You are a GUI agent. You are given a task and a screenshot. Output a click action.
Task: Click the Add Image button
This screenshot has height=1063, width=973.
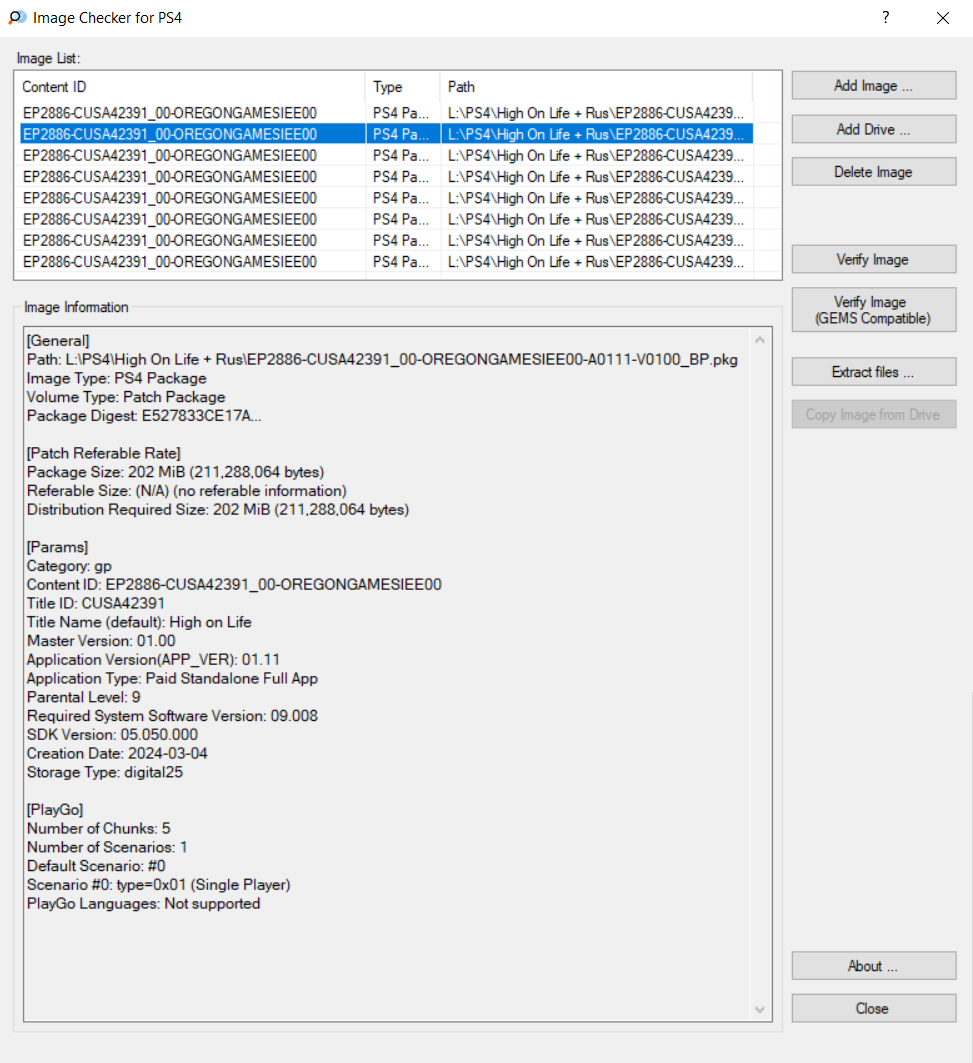(x=873, y=86)
